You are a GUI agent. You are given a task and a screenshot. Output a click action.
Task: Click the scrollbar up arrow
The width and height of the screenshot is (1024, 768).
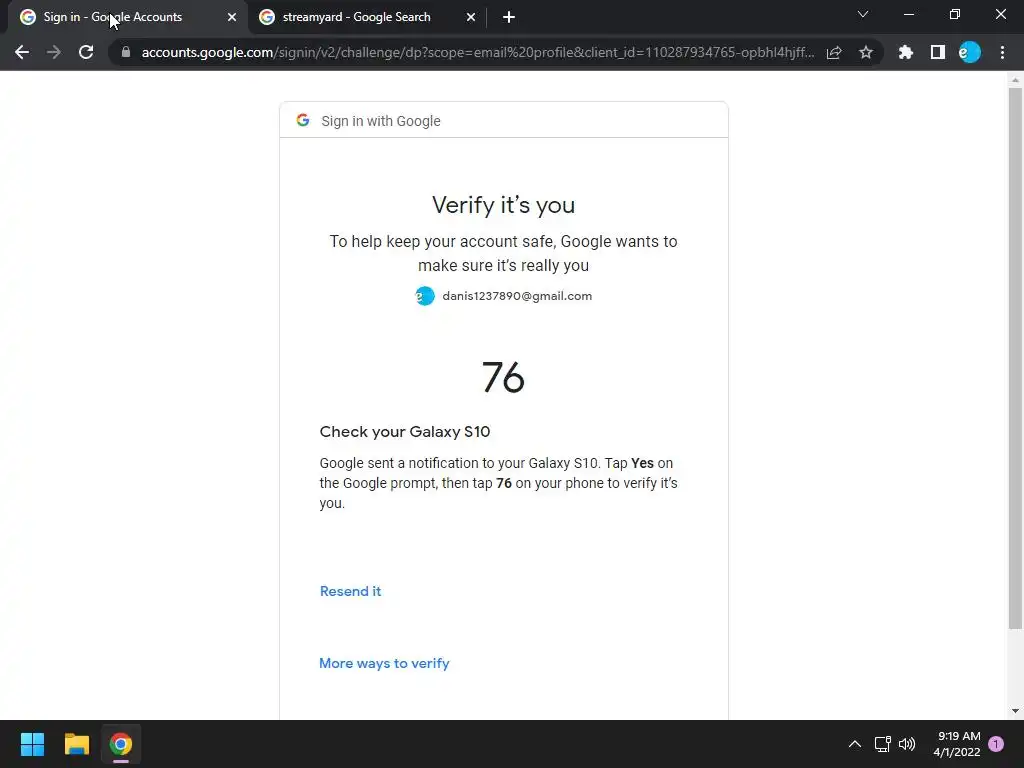[x=1015, y=80]
